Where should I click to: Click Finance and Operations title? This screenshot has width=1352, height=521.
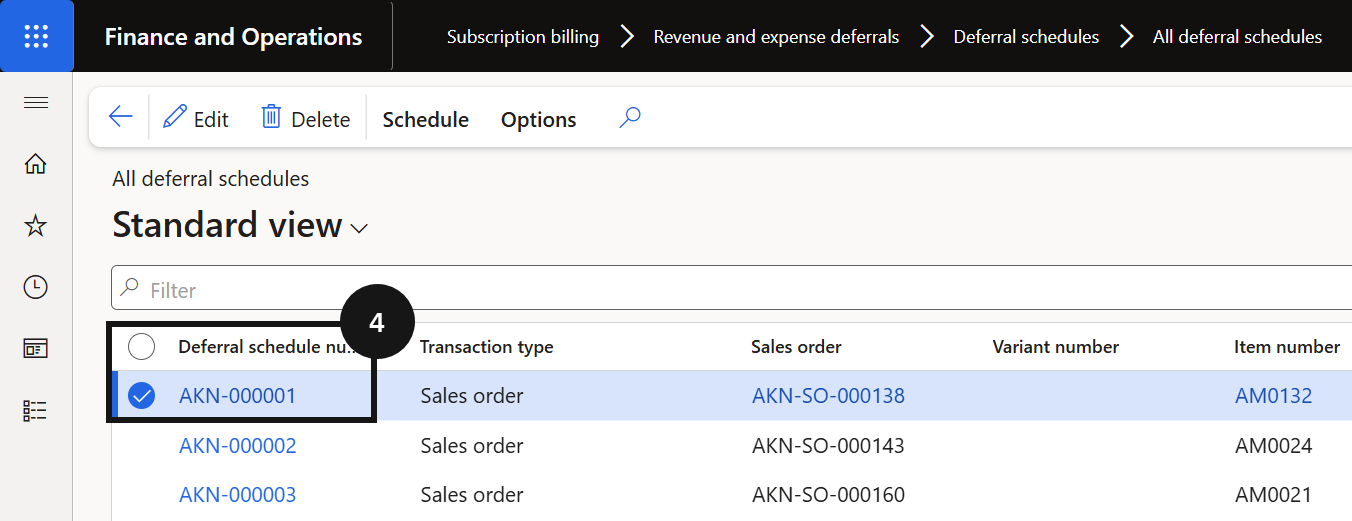click(233, 37)
